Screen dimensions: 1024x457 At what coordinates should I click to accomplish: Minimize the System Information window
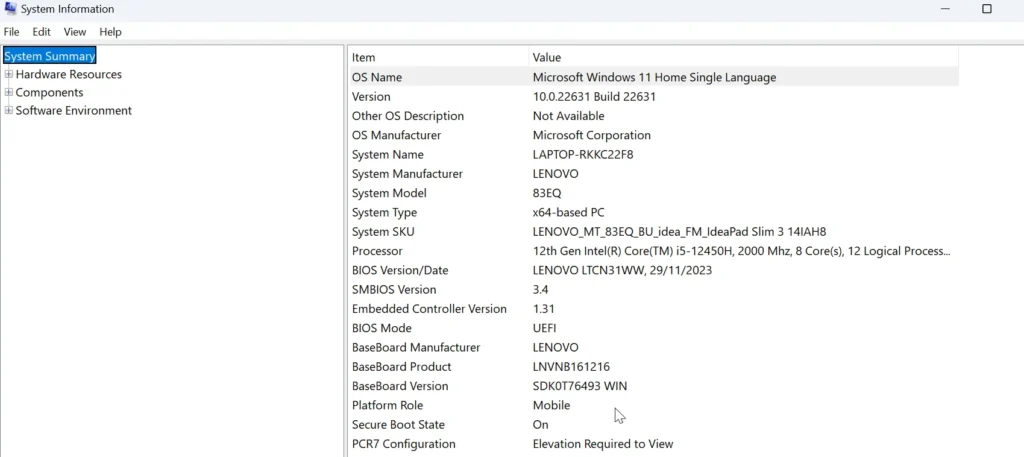tap(946, 8)
